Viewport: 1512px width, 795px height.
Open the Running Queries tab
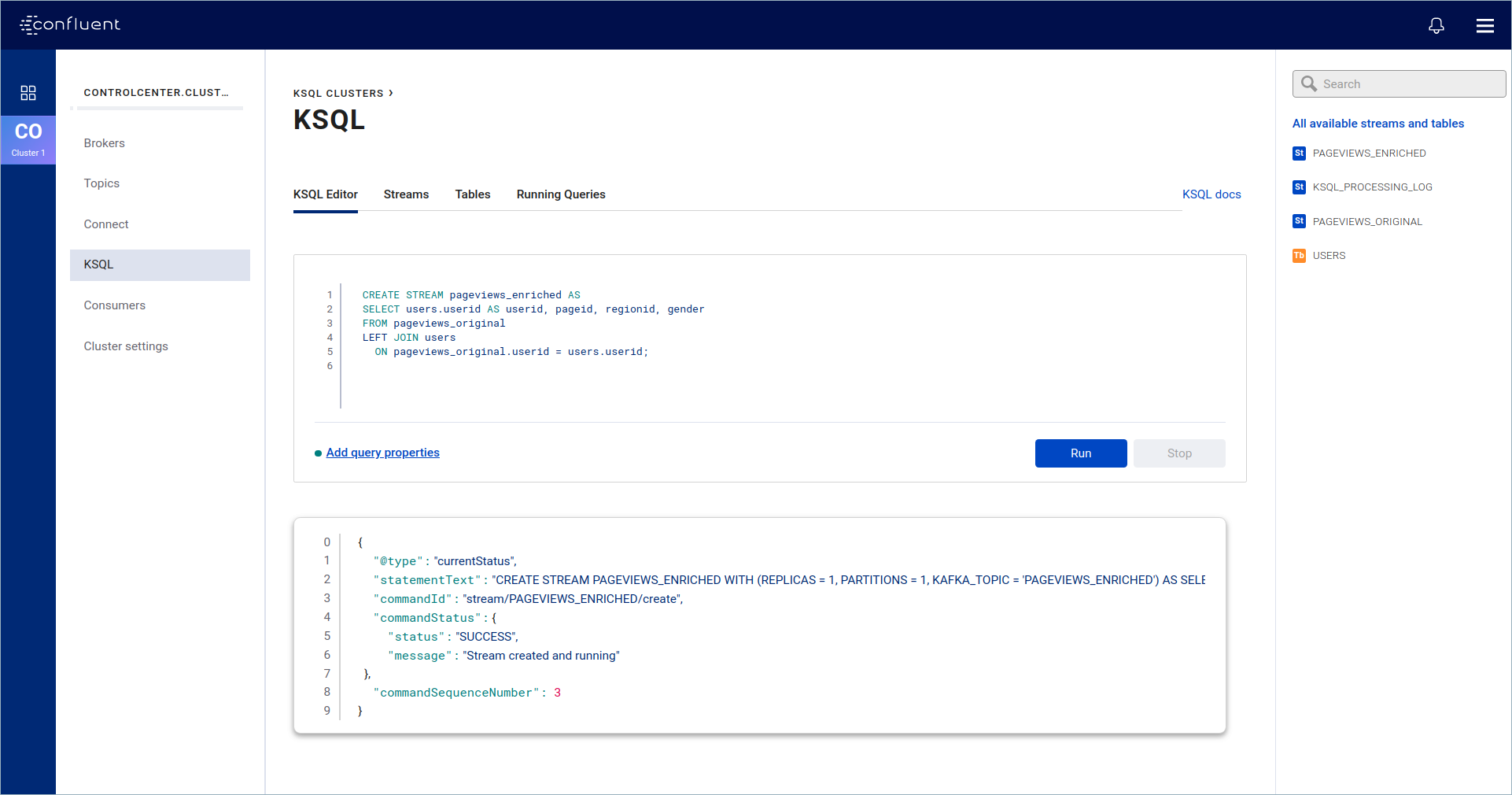(x=560, y=194)
